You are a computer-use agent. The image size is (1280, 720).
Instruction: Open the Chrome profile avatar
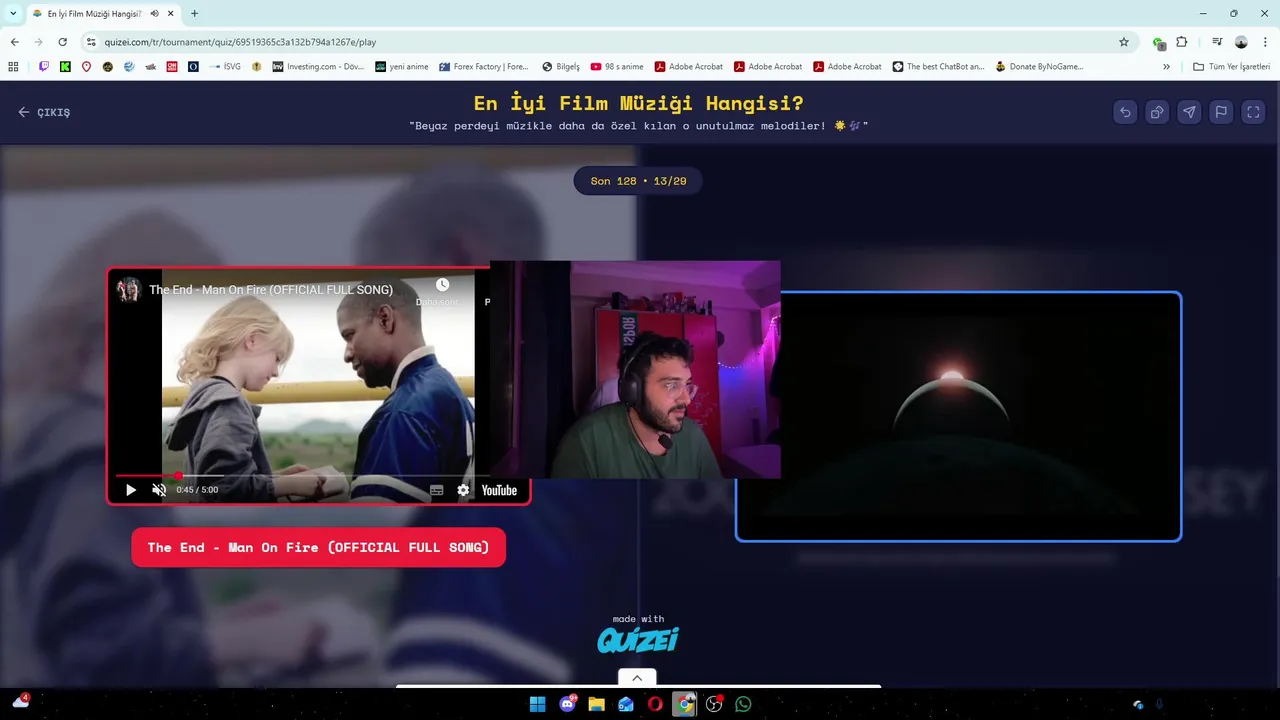(x=1241, y=42)
